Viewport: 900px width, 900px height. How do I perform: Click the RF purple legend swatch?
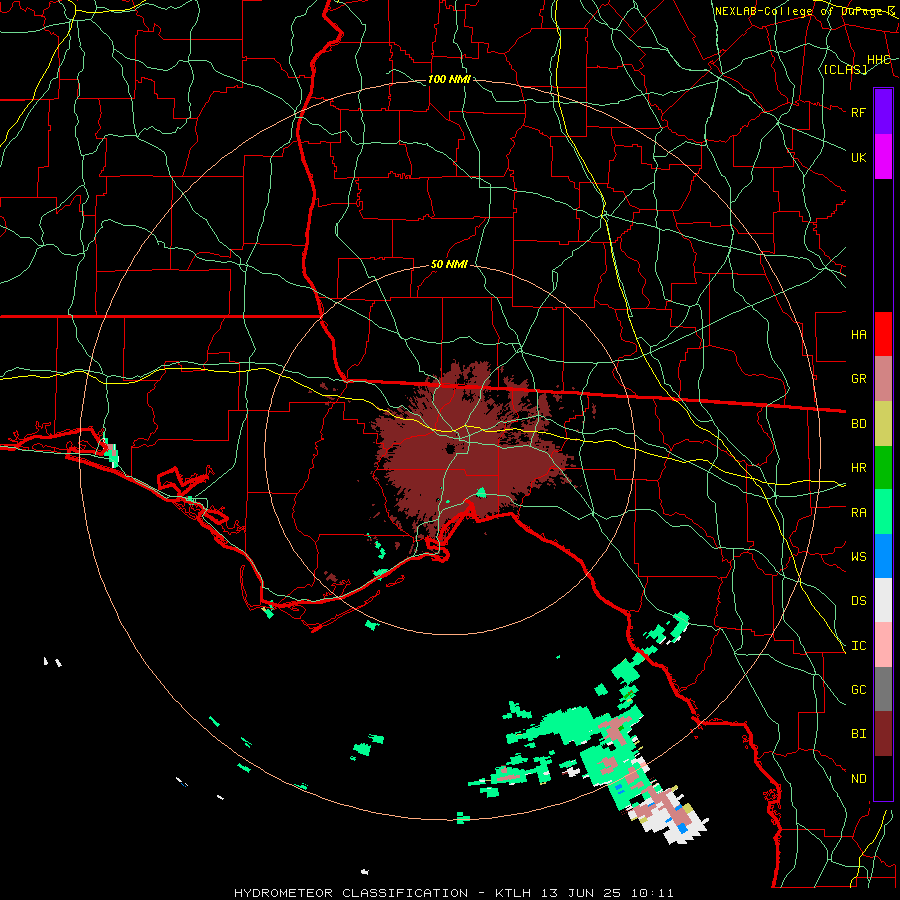(883, 112)
